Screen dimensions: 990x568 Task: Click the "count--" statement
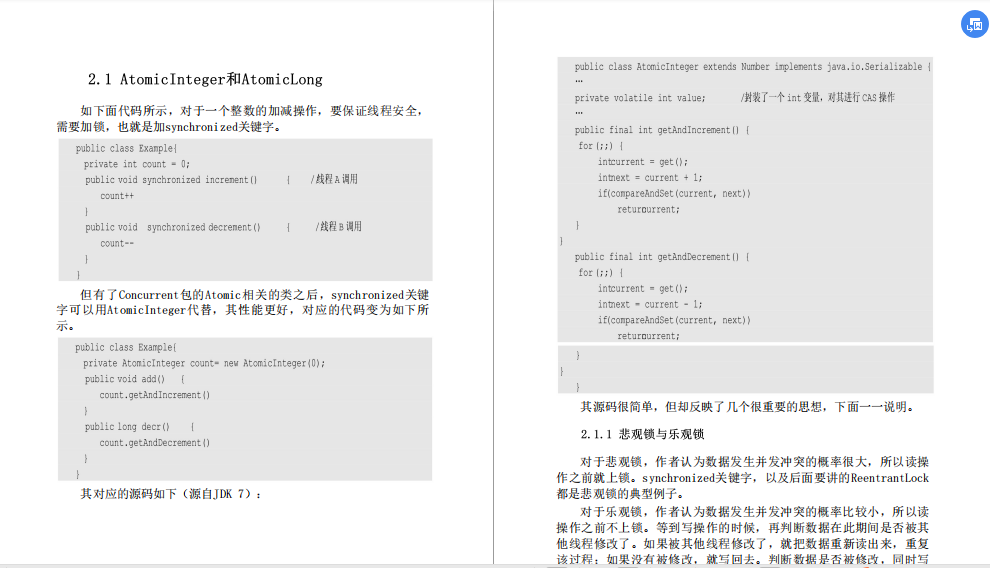(117, 243)
